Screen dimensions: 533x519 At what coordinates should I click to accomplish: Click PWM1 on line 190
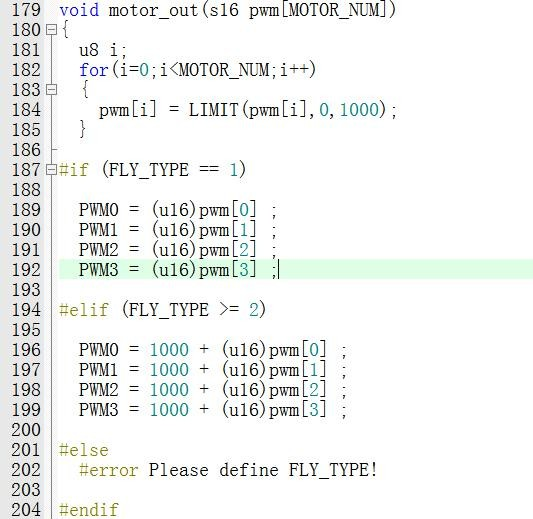point(99,230)
